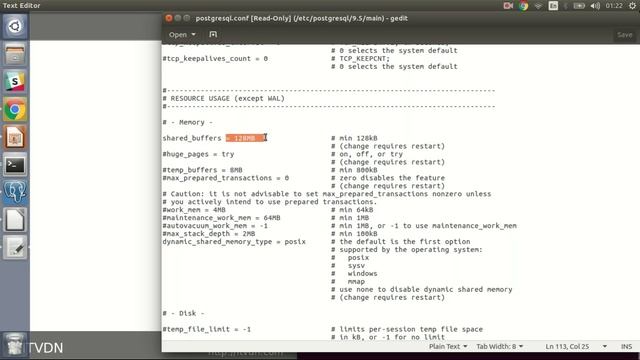The width and height of the screenshot is (640, 360).
Task: Click the '#max_stack_depth = 2MB' line
Action: [x=209, y=233]
